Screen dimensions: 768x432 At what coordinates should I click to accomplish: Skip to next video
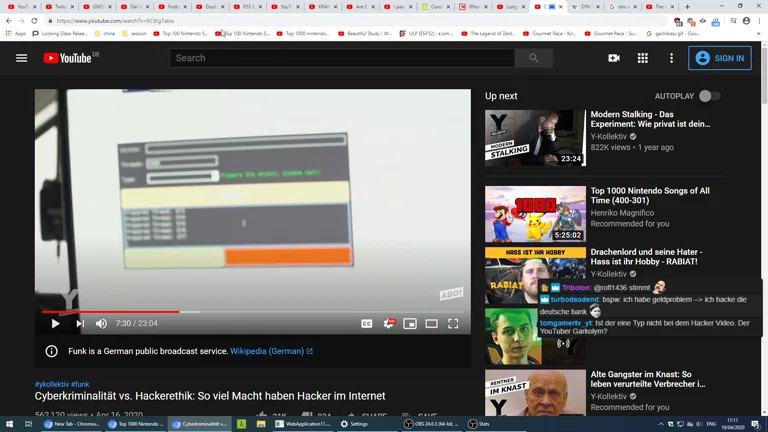coord(79,324)
